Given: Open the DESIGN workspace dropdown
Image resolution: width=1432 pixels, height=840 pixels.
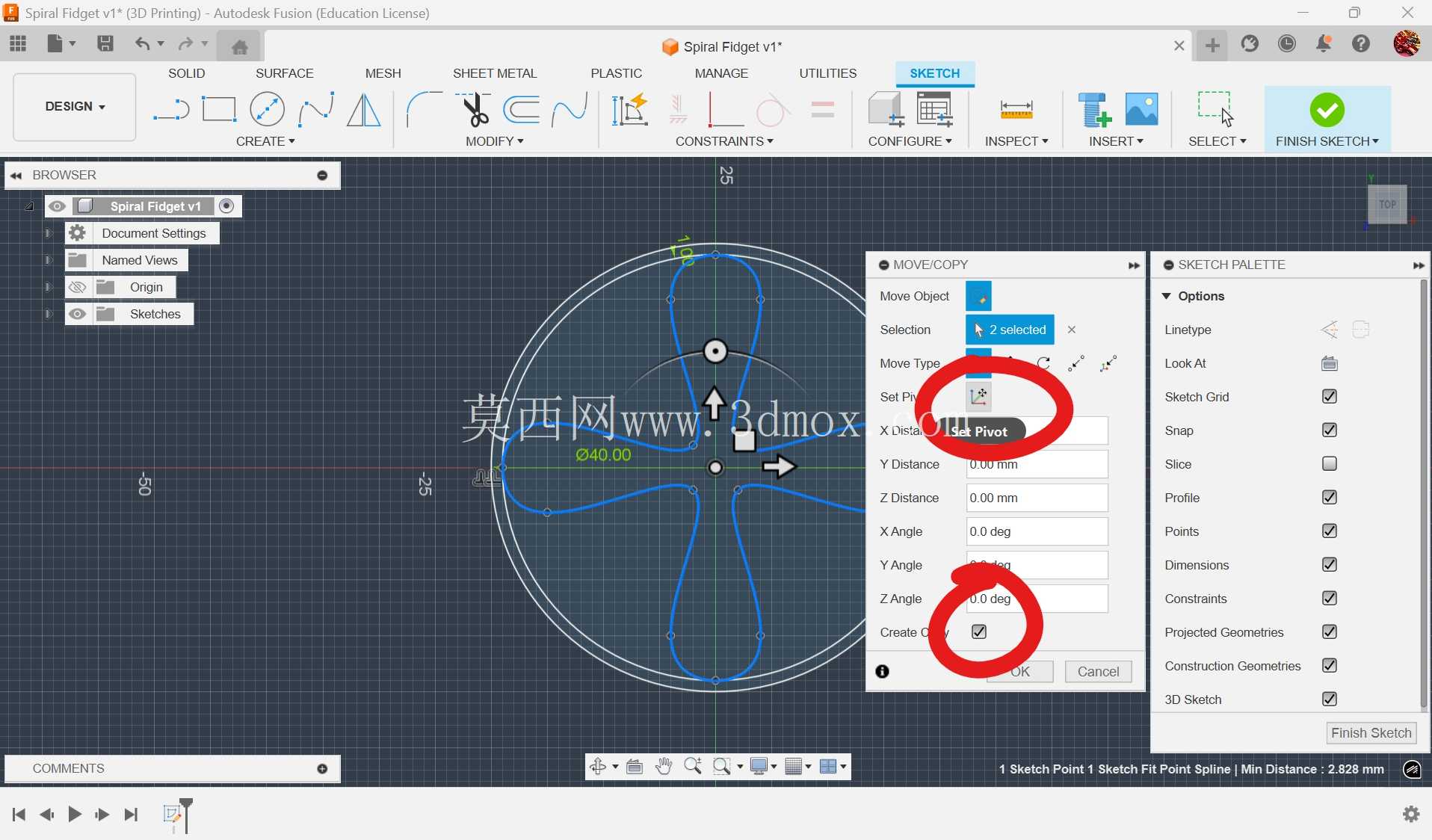Looking at the screenshot, I should [x=75, y=106].
